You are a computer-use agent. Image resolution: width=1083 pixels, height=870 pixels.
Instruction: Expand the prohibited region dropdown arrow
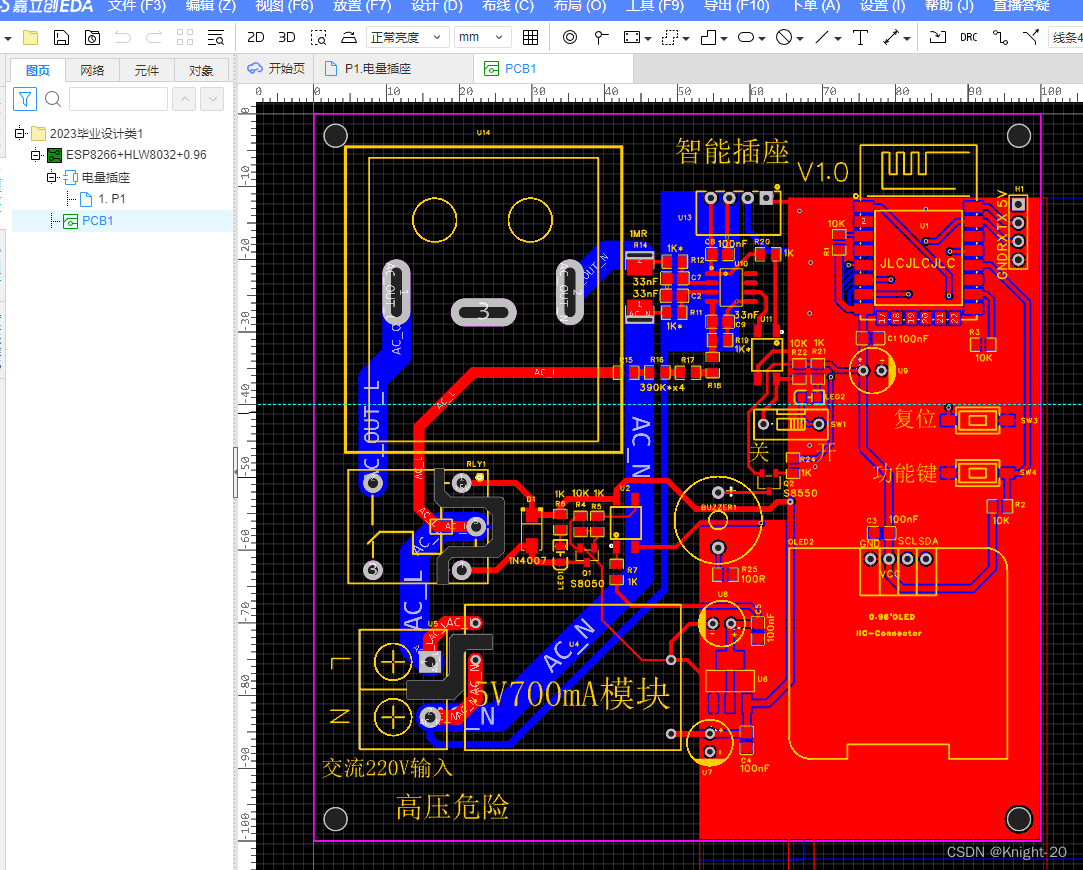click(800, 39)
